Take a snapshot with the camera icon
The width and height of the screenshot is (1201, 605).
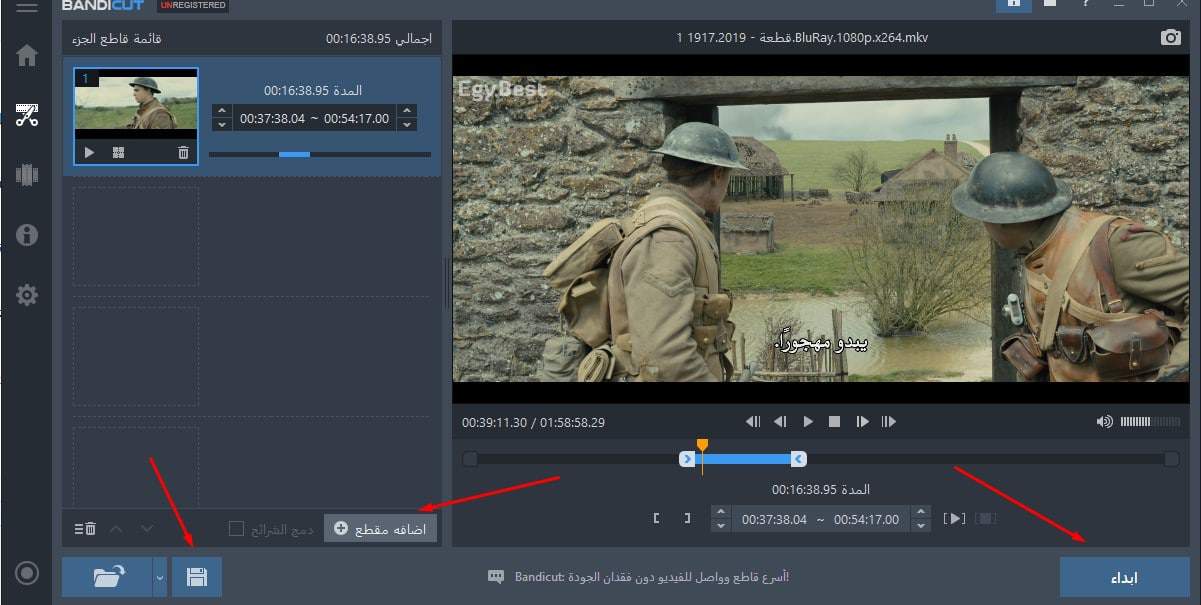(1170, 37)
